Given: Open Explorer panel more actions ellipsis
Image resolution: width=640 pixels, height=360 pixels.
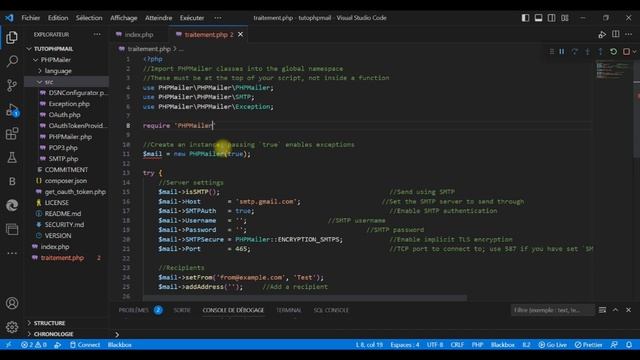Looking at the screenshot, I should click(97, 34).
